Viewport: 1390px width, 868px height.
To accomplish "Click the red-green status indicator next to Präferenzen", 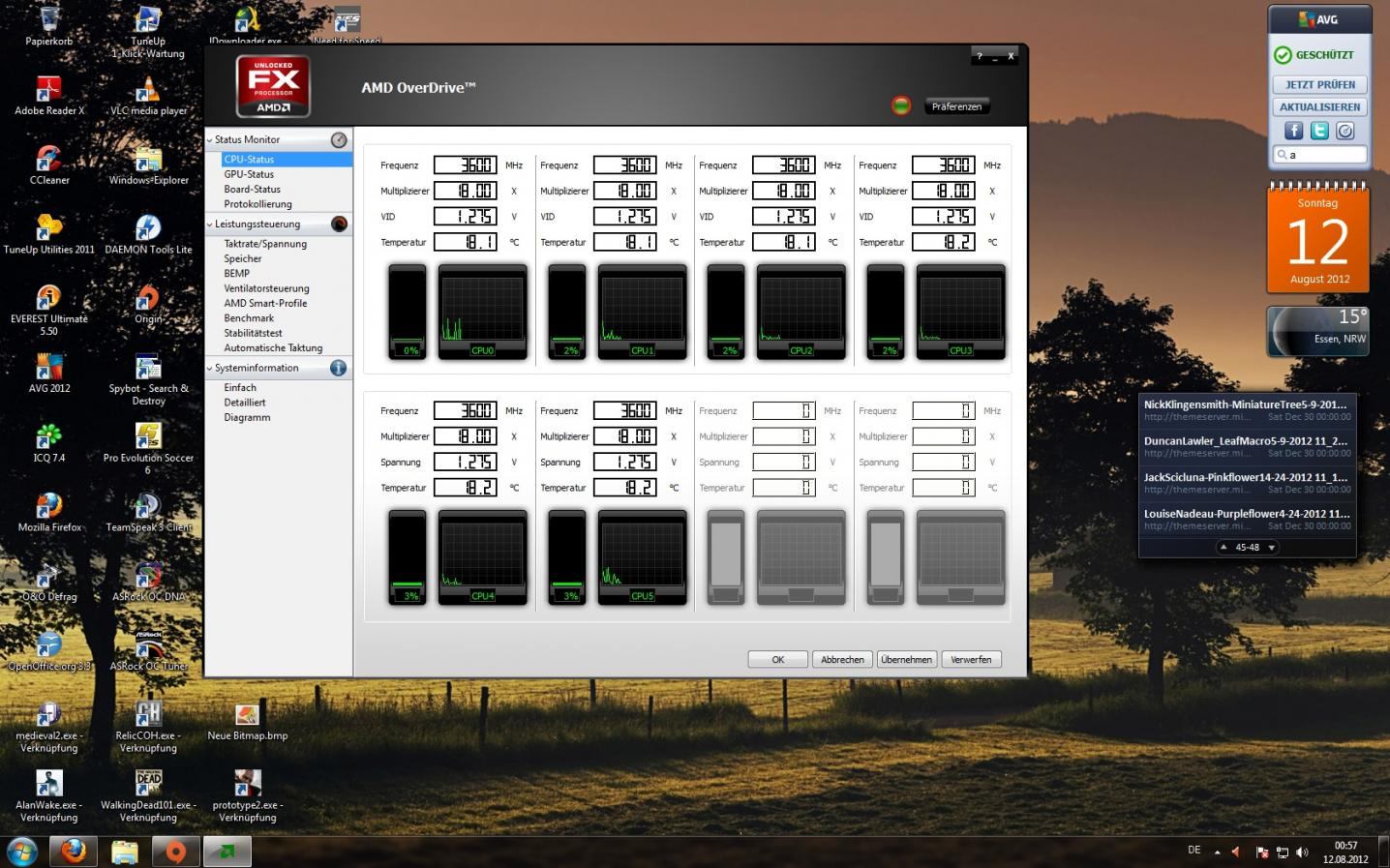I will [x=901, y=105].
